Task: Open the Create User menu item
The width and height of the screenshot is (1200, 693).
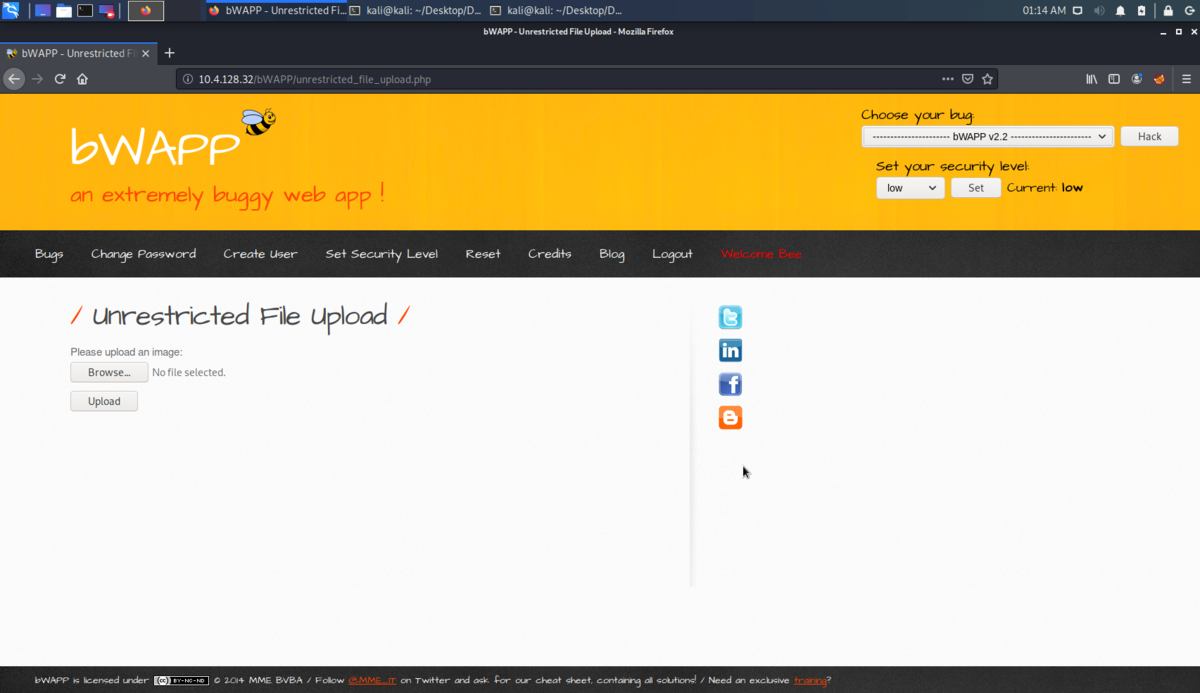Action: (x=260, y=254)
